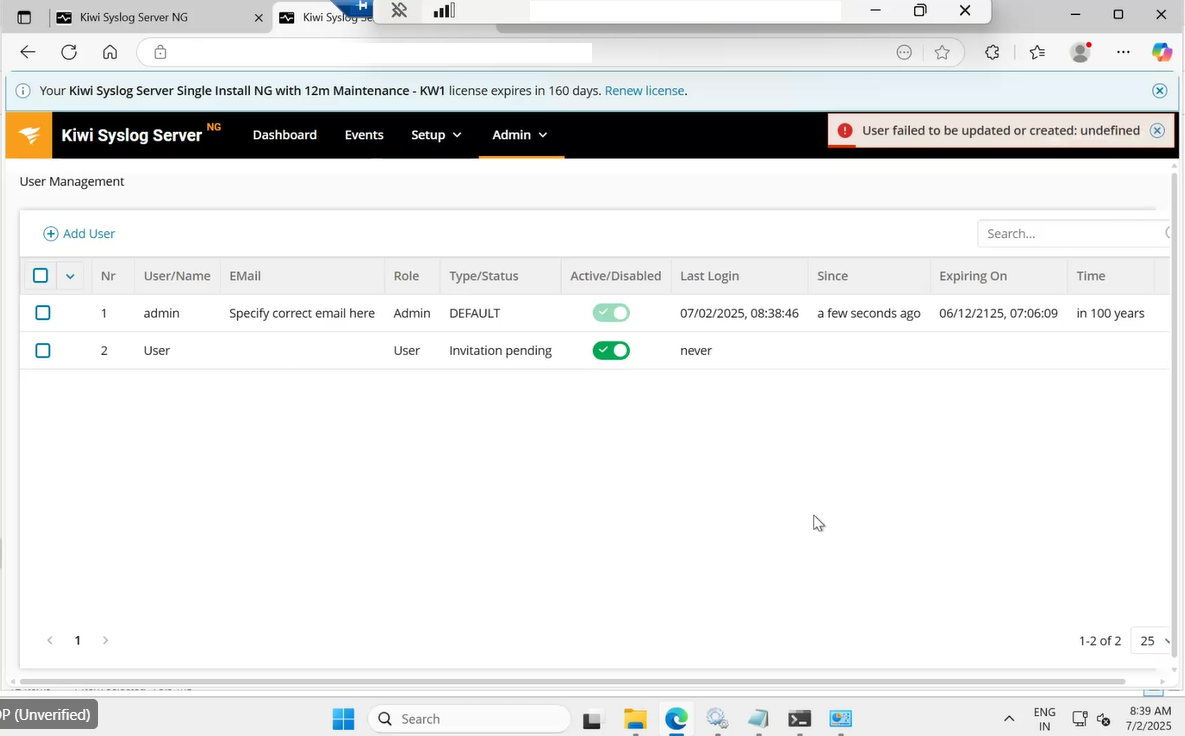Select the Add User plus icon
Screen dimensions: 1185x736
51,233
